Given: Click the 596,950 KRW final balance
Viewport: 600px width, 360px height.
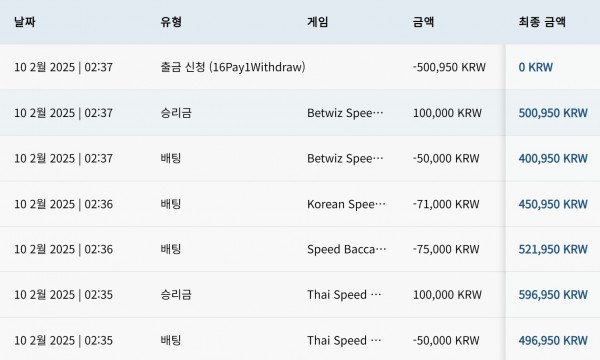Looking at the screenshot, I should (x=553, y=295).
